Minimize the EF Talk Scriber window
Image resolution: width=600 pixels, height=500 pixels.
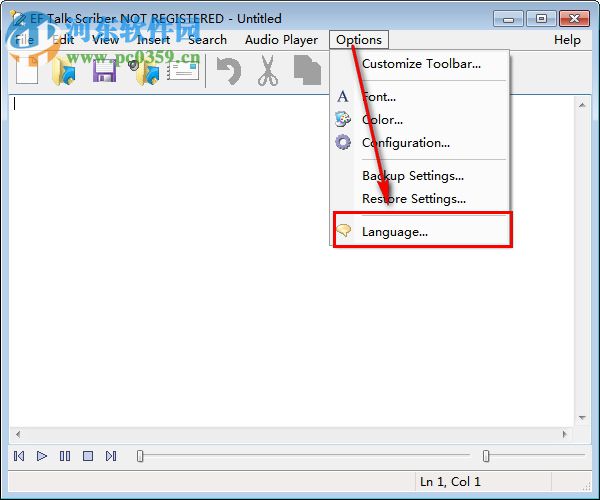pos(508,18)
